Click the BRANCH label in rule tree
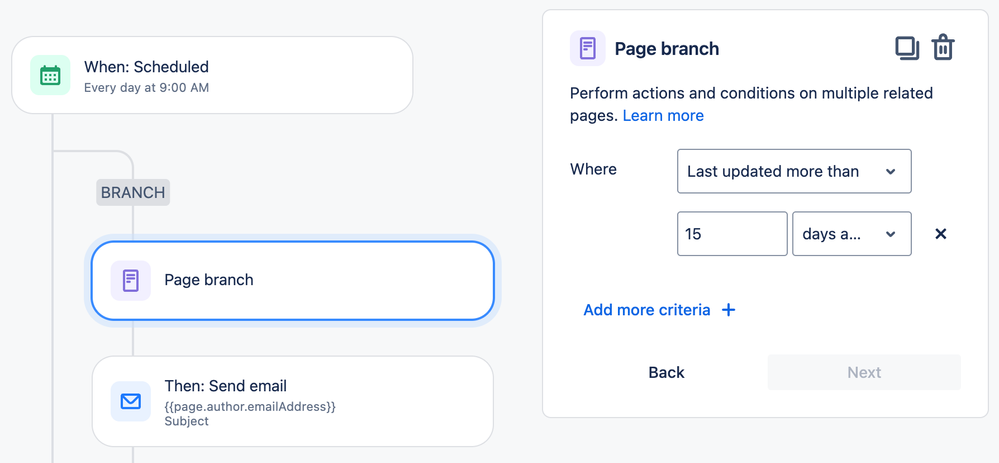999x463 pixels. point(133,192)
